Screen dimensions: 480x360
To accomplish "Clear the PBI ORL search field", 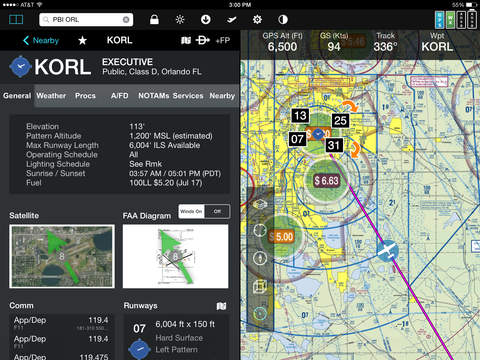I will pos(126,20).
